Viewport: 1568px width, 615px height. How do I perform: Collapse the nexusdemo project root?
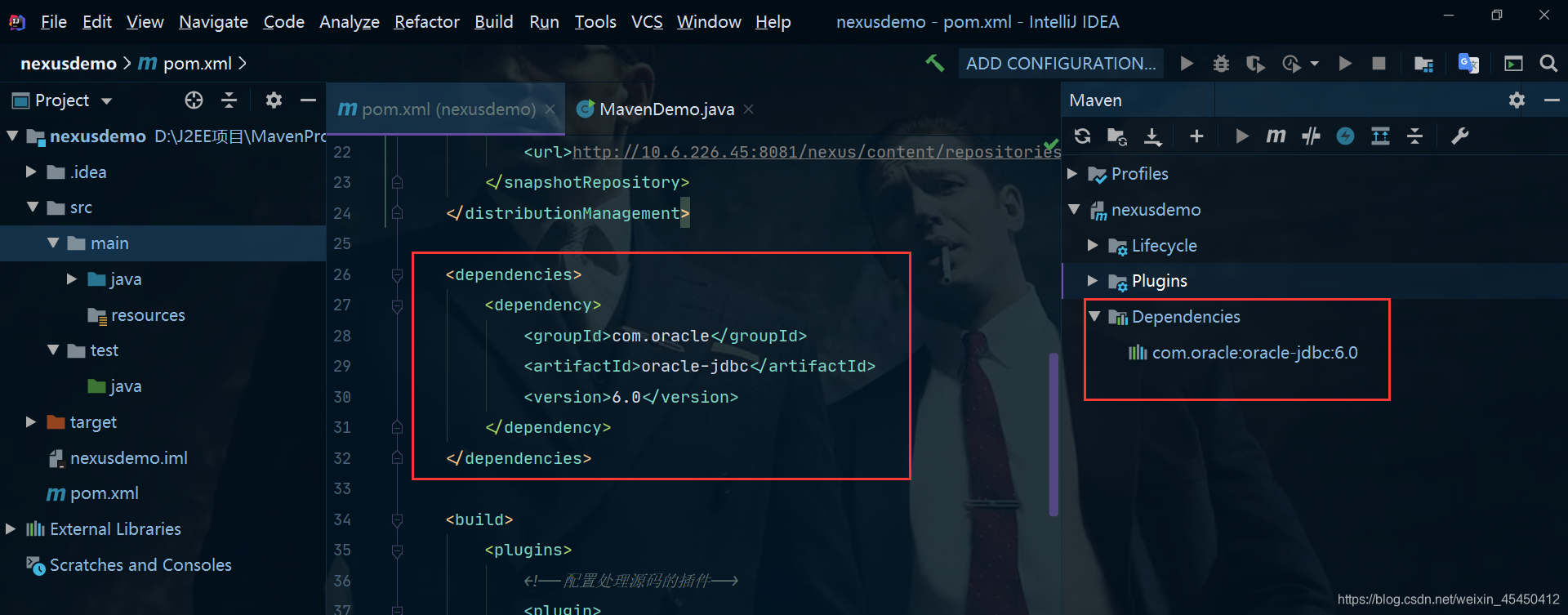pos(12,136)
